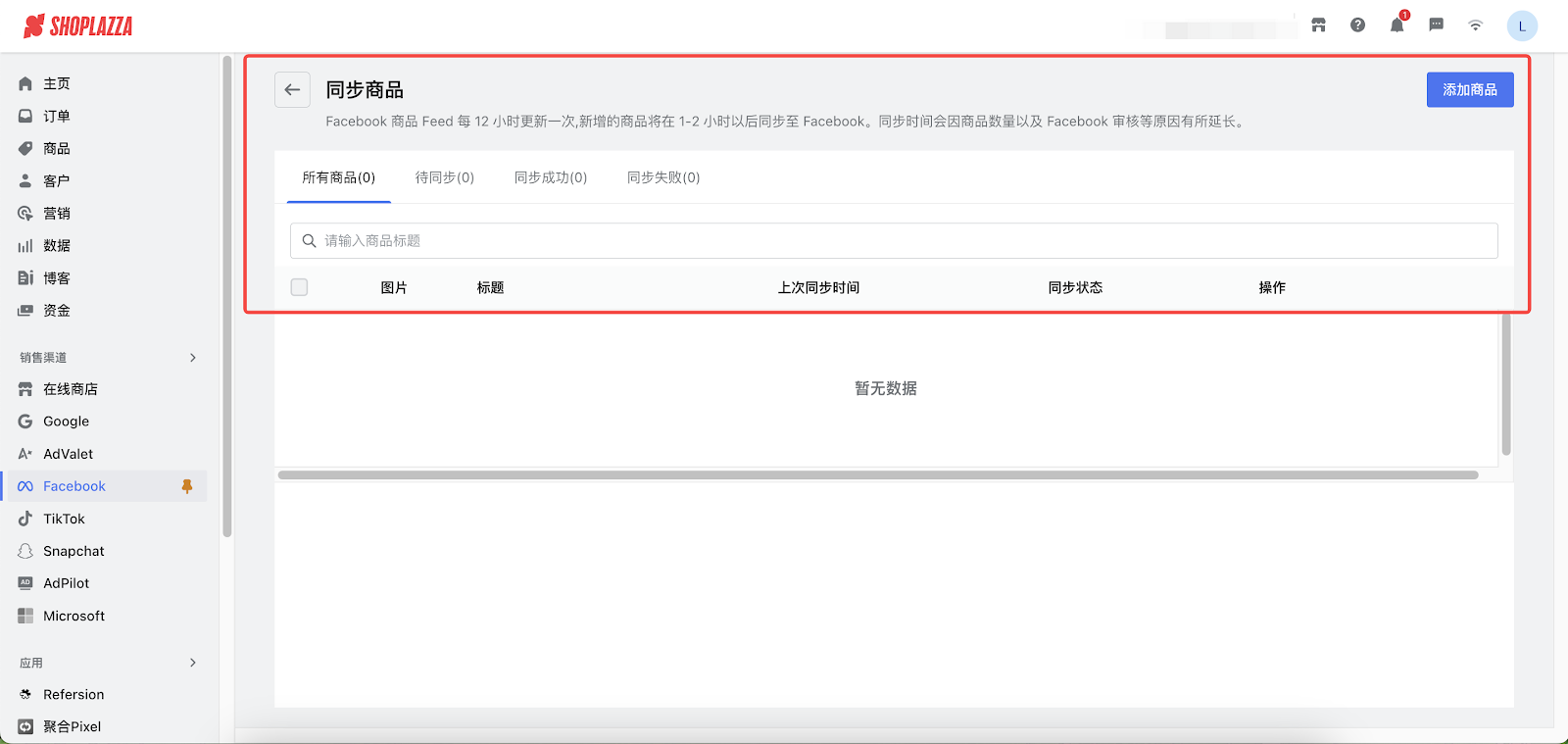The image size is (1568, 744).
Task: Switch to the 同步成功(0) tab
Action: [x=551, y=177]
